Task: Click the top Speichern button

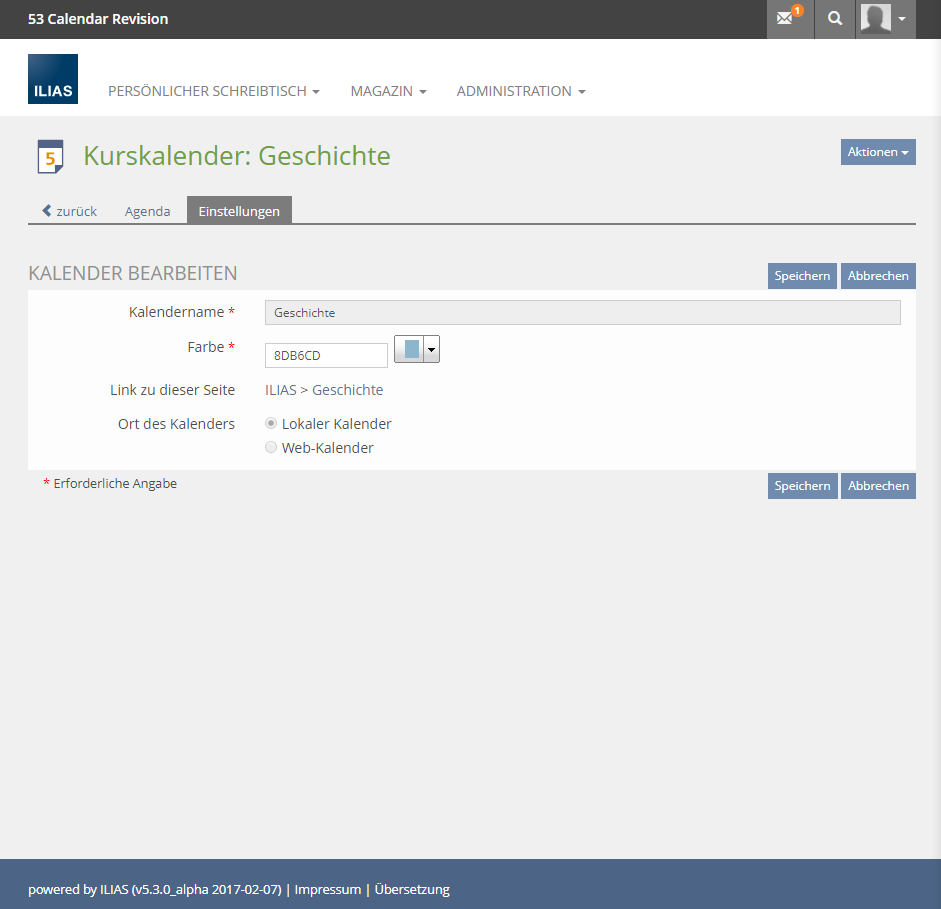Action: (802, 276)
